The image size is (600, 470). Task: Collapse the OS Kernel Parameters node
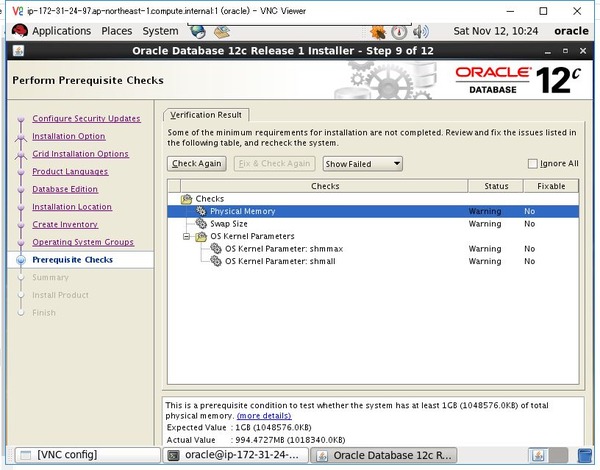[x=186, y=237]
